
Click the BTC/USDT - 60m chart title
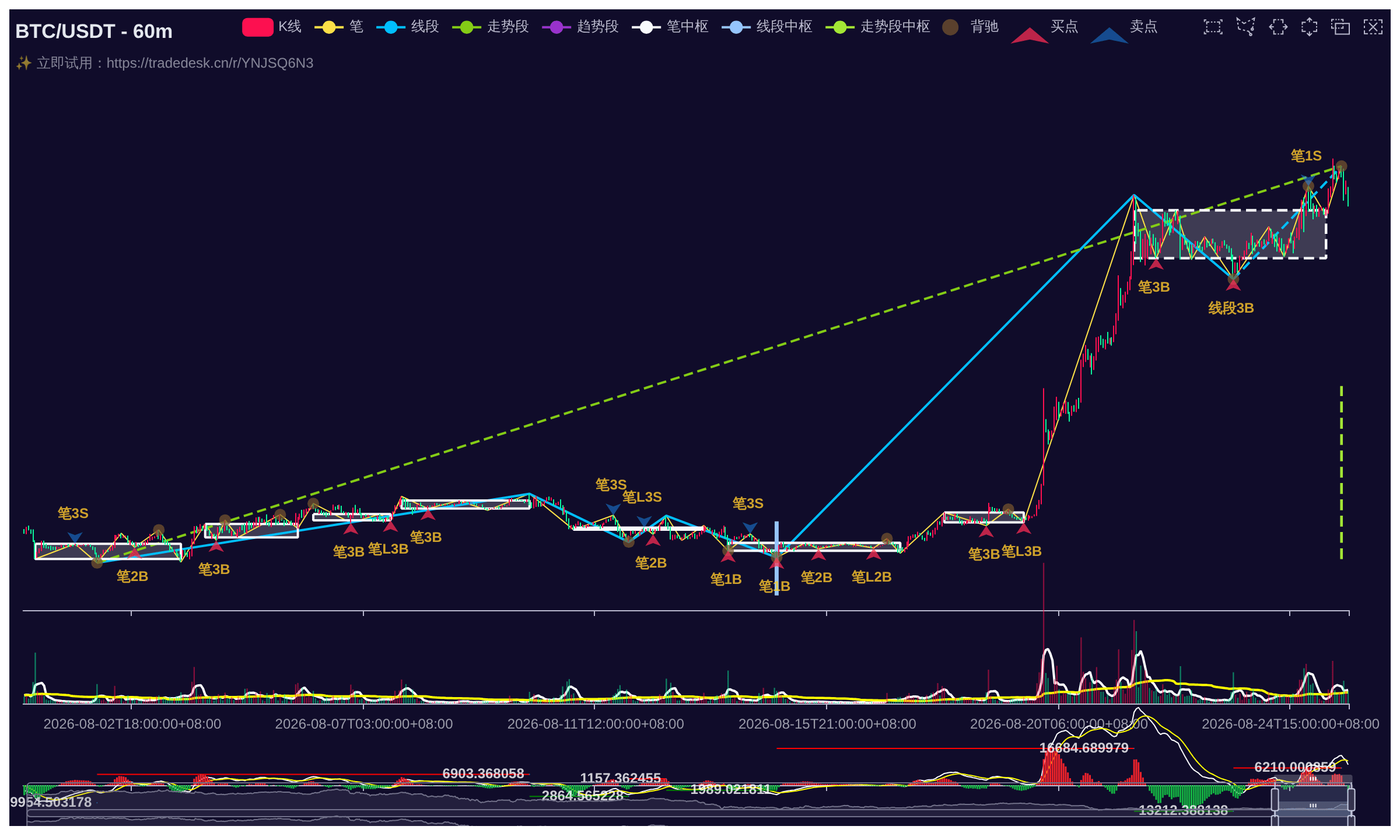point(94,31)
